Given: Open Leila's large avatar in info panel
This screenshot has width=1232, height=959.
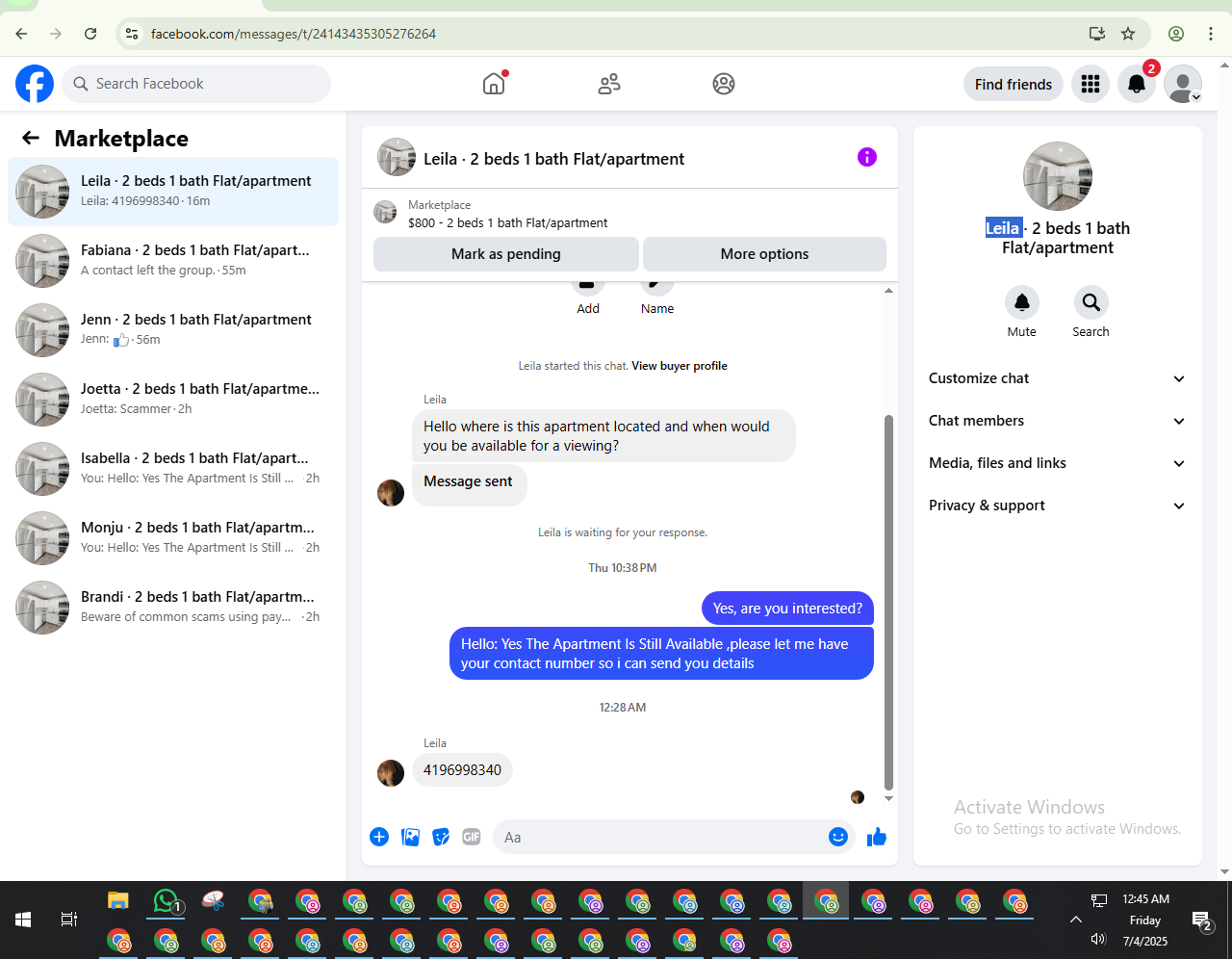Looking at the screenshot, I should [x=1058, y=176].
